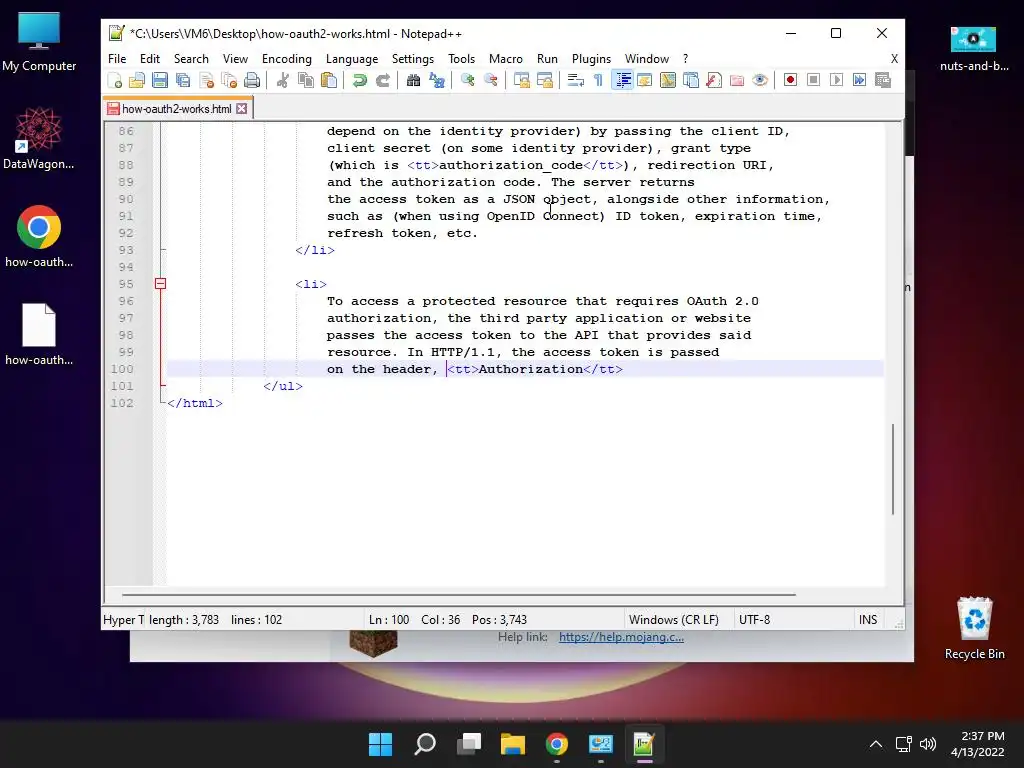
Task: Open the File menu
Action: coord(117,59)
